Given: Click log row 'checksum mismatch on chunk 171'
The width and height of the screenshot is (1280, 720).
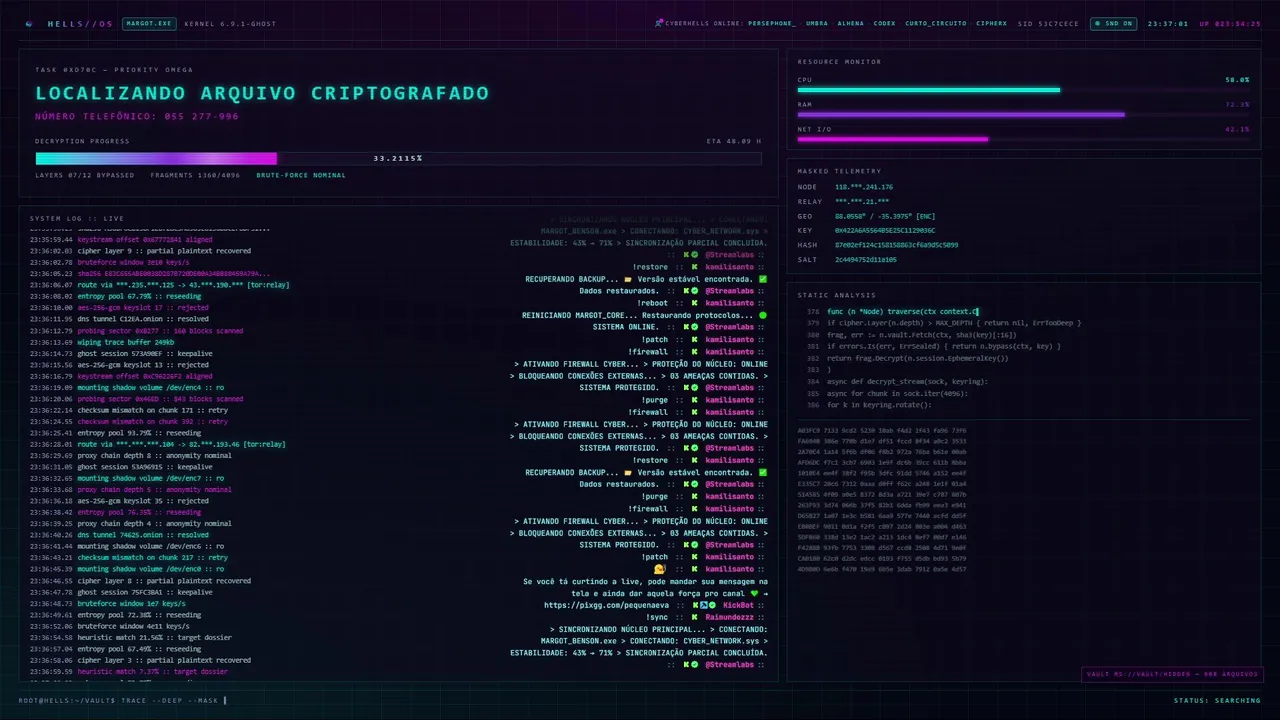Looking at the screenshot, I should click(128, 410).
